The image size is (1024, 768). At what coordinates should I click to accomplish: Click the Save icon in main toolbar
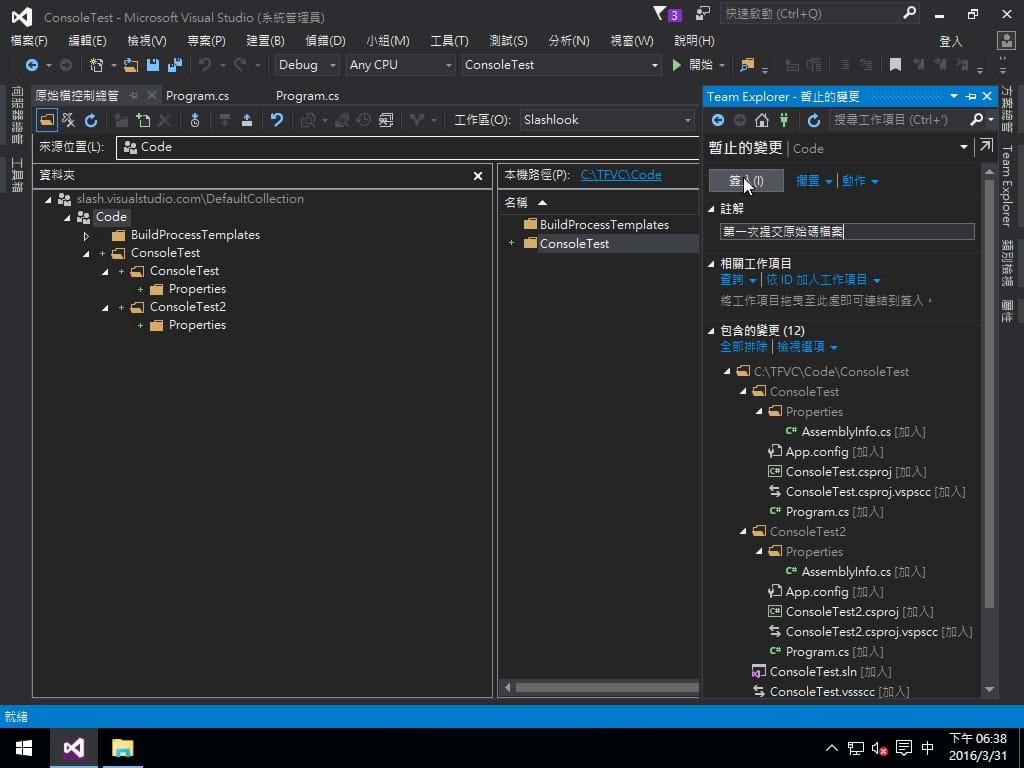tap(153, 65)
